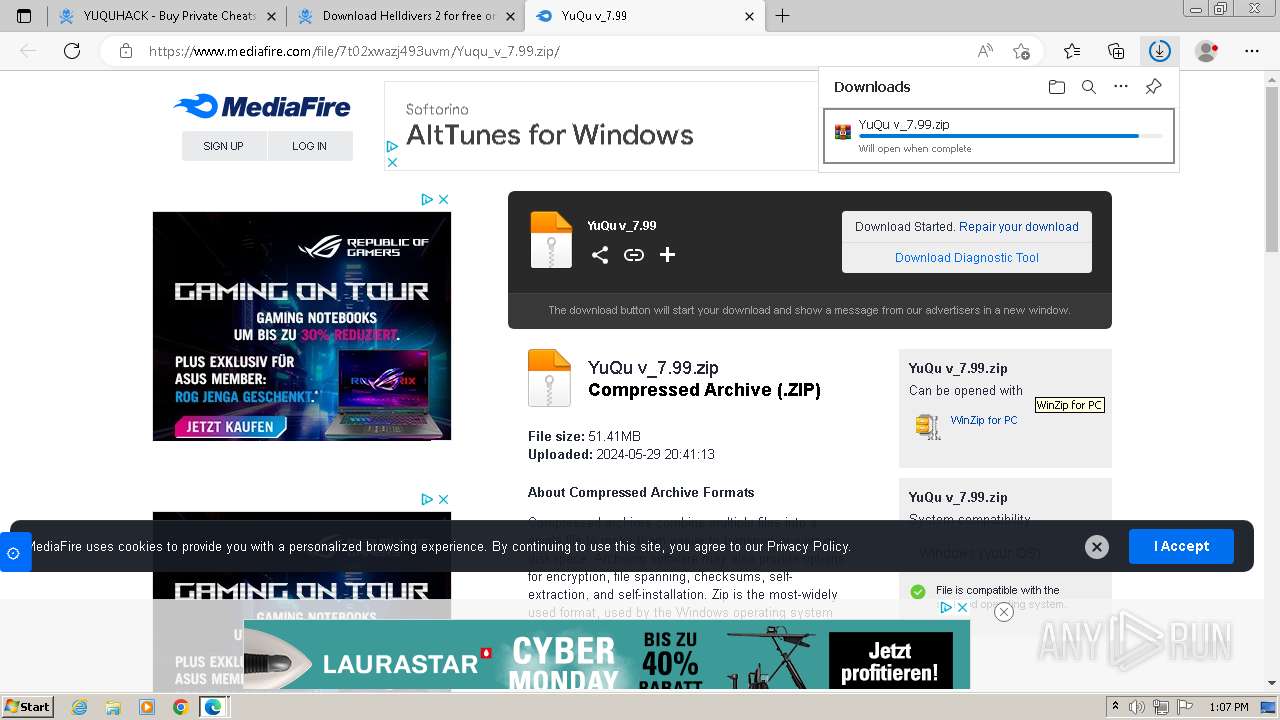Close the YuQu v_7.99 tab
The image size is (1280, 720).
point(750,16)
